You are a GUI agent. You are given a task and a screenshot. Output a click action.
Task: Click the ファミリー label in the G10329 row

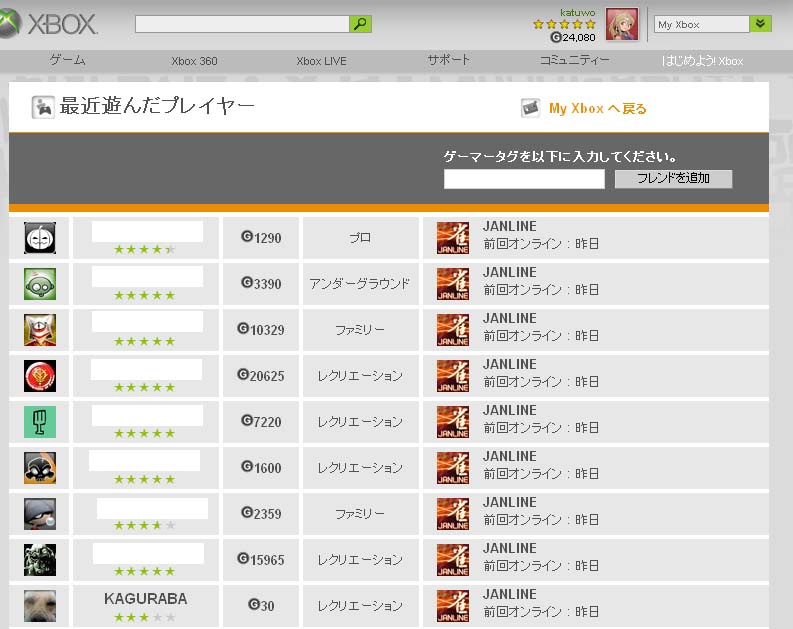[360, 330]
